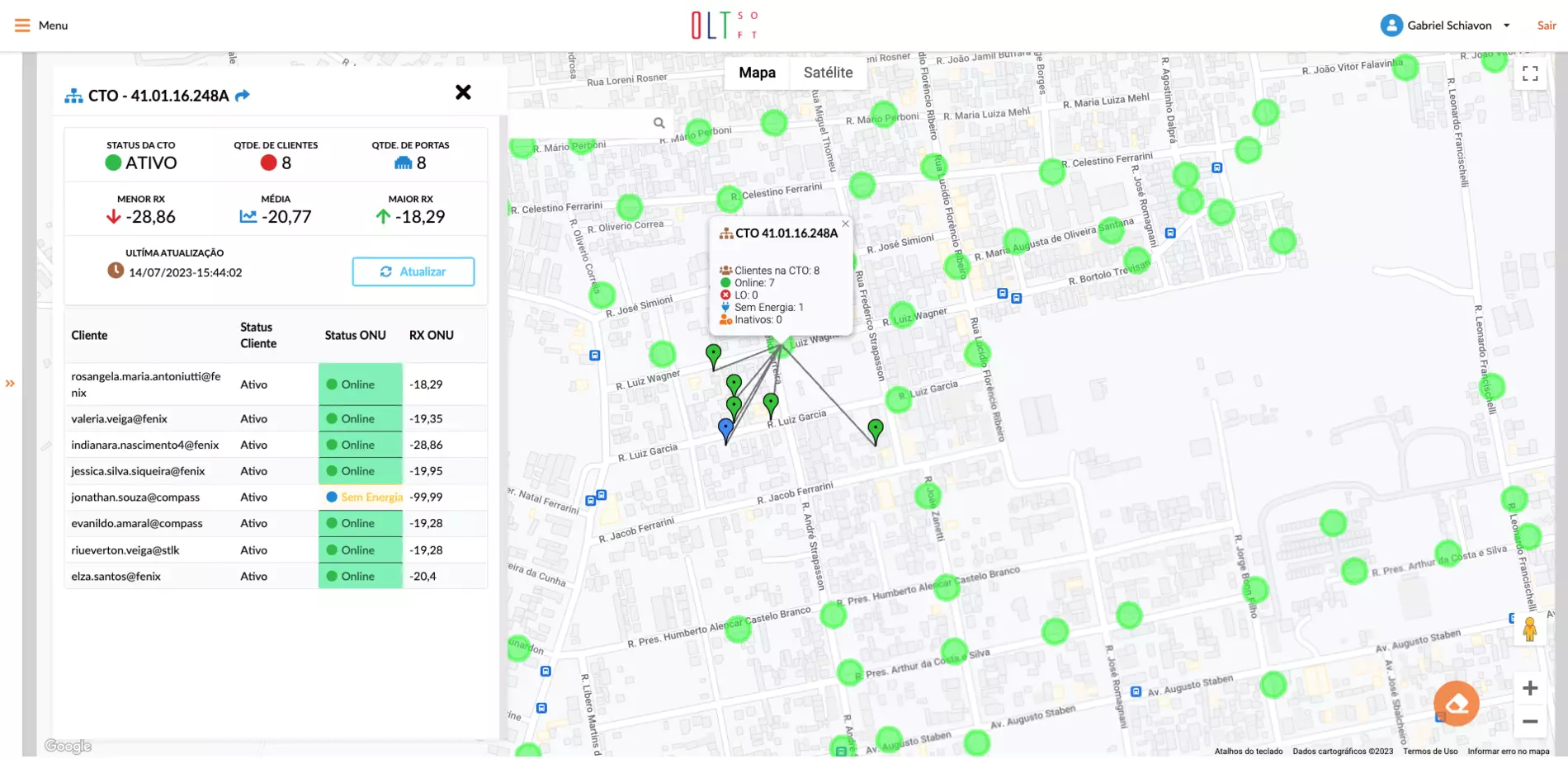Click the clock icon by last update

point(116,271)
